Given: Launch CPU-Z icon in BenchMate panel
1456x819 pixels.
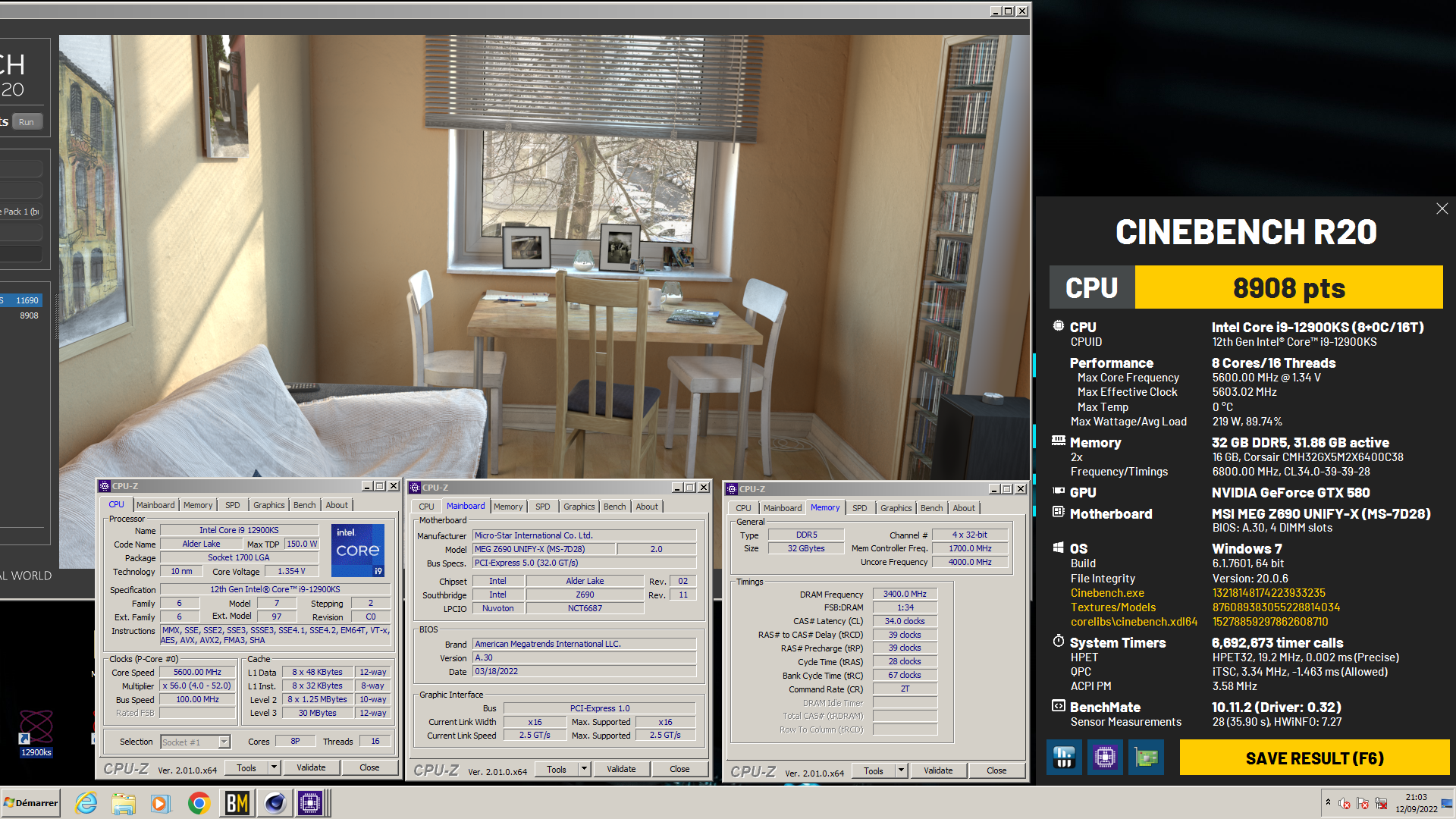Looking at the screenshot, I should 1105,758.
